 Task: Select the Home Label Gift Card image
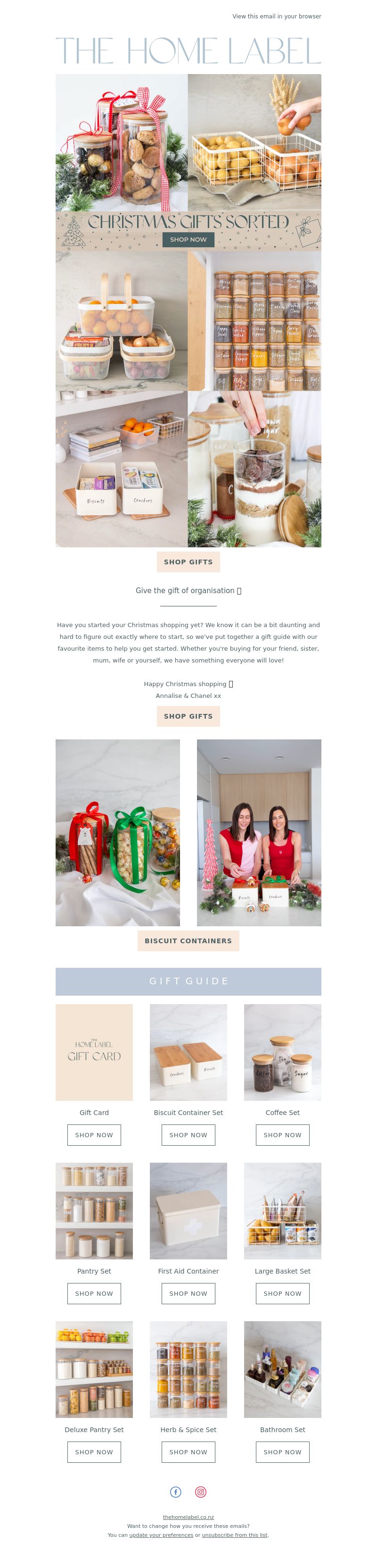point(94,1052)
